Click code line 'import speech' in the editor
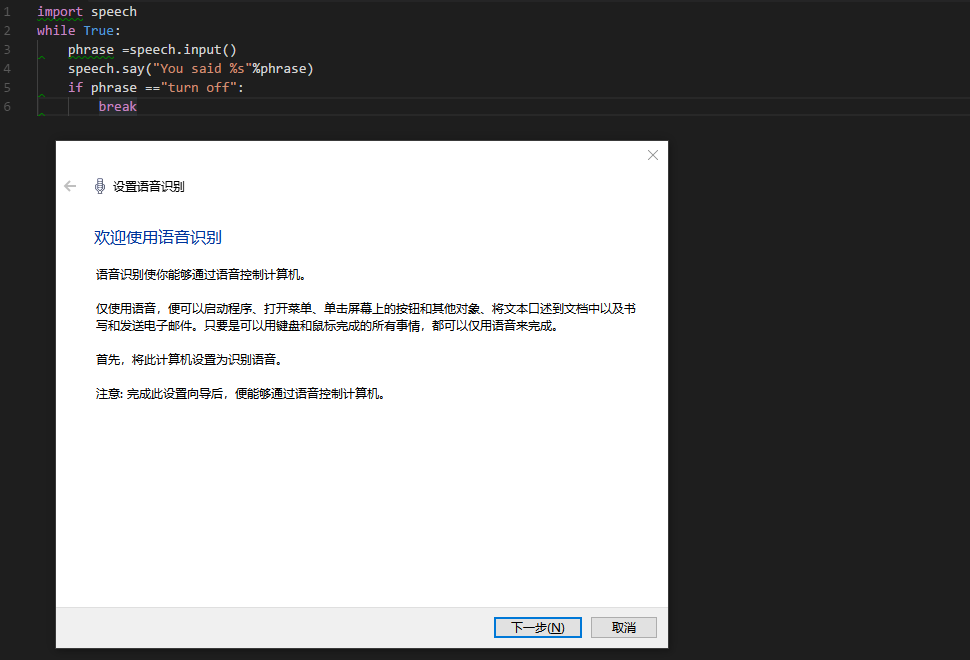970x660 pixels. click(87, 12)
